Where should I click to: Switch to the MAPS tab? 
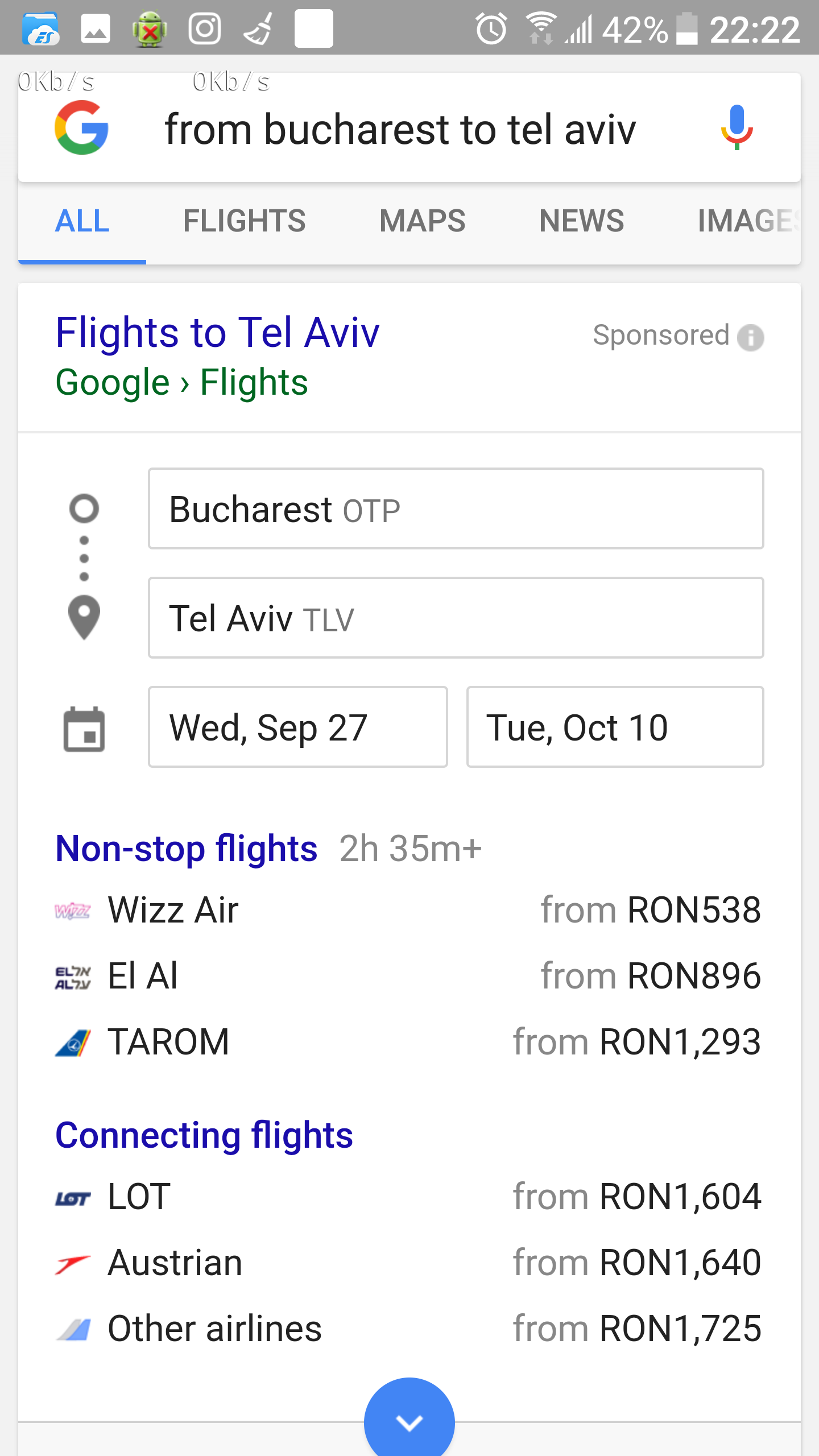[x=422, y=221]
